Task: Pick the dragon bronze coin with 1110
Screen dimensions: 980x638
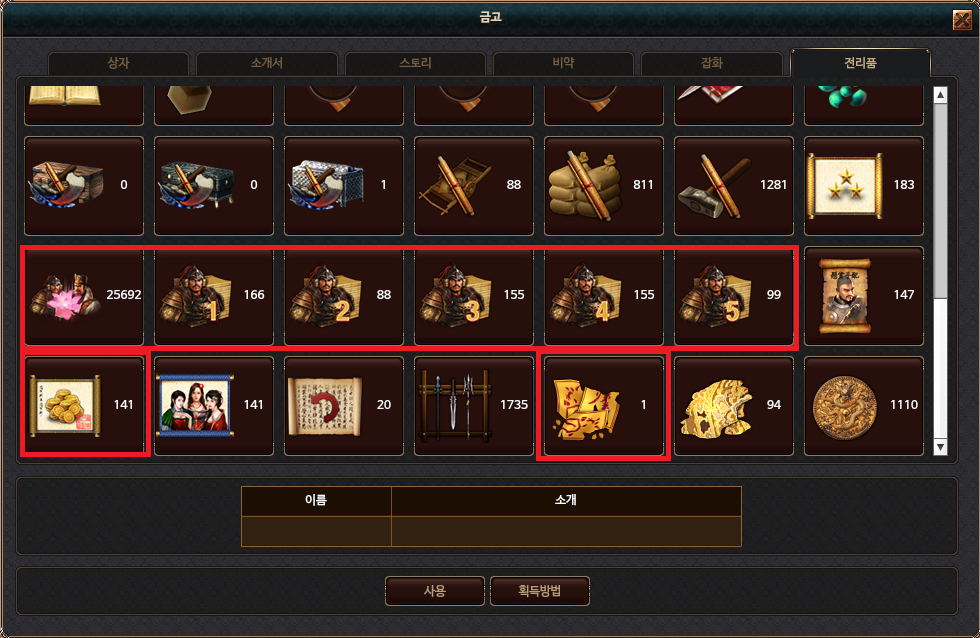Action: 864,406
